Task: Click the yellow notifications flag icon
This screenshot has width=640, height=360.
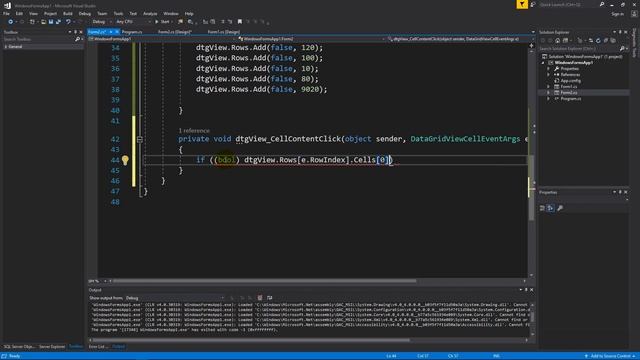Action: click(522, 4)
